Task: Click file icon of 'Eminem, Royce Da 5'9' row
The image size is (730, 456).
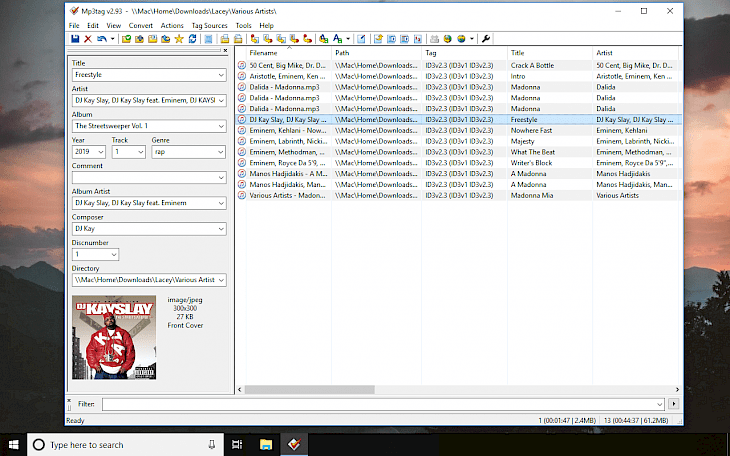Action: point(241,163)
